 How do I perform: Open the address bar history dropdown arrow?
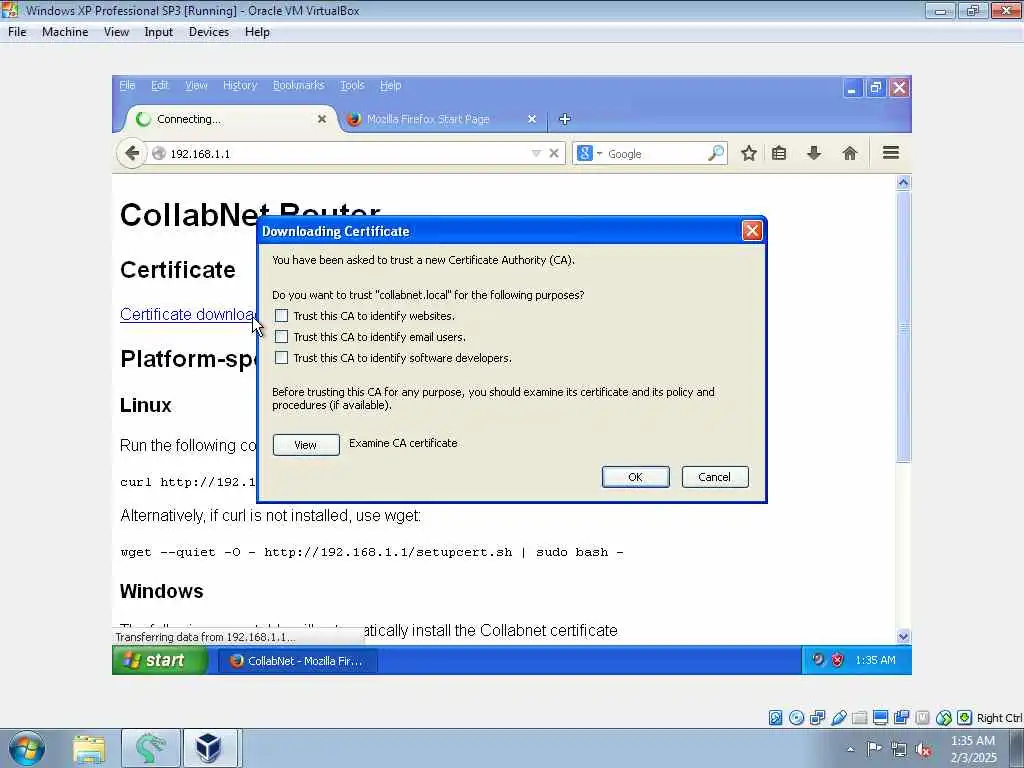coord(536,153)
